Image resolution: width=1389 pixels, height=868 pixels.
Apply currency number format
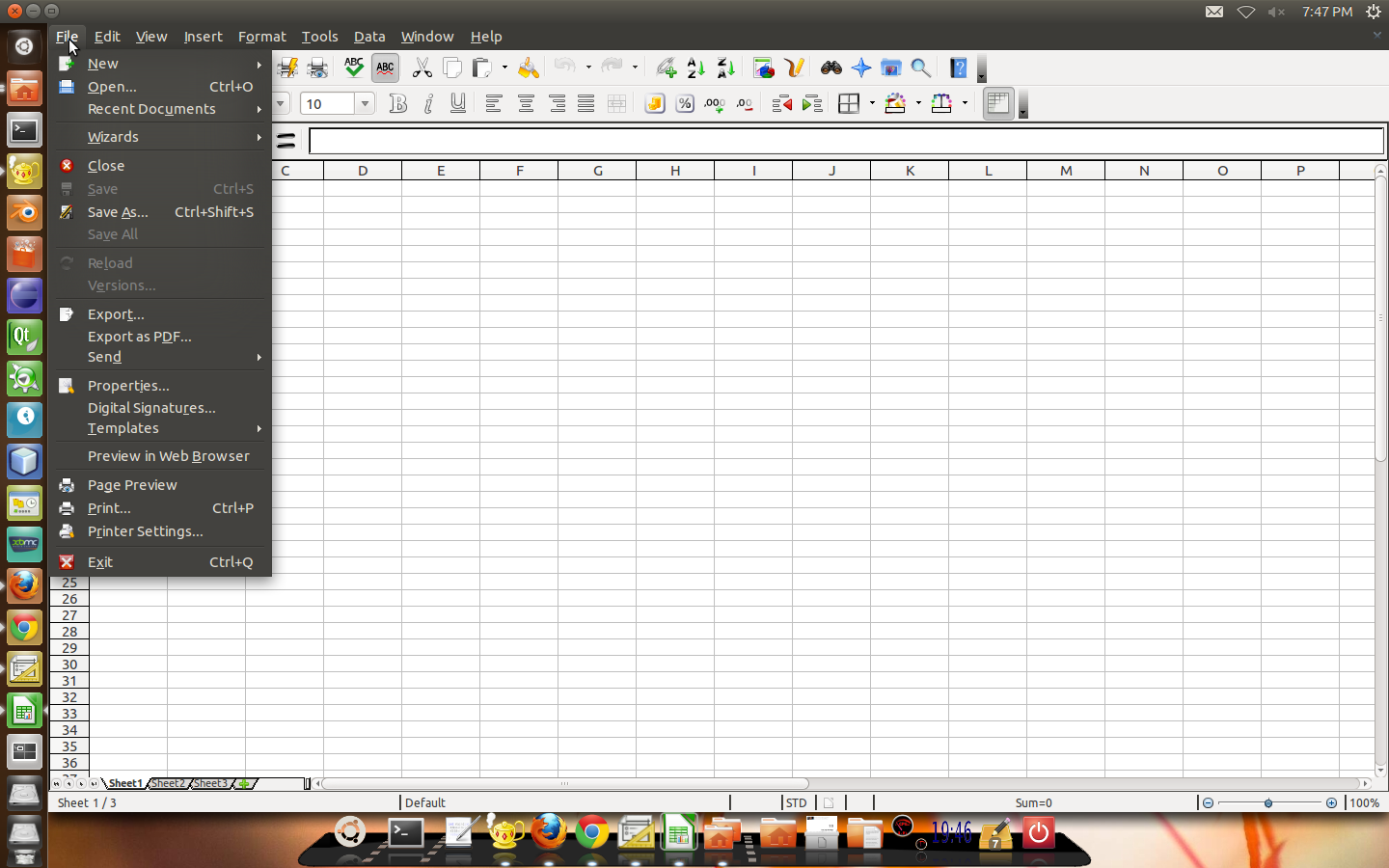654,103
